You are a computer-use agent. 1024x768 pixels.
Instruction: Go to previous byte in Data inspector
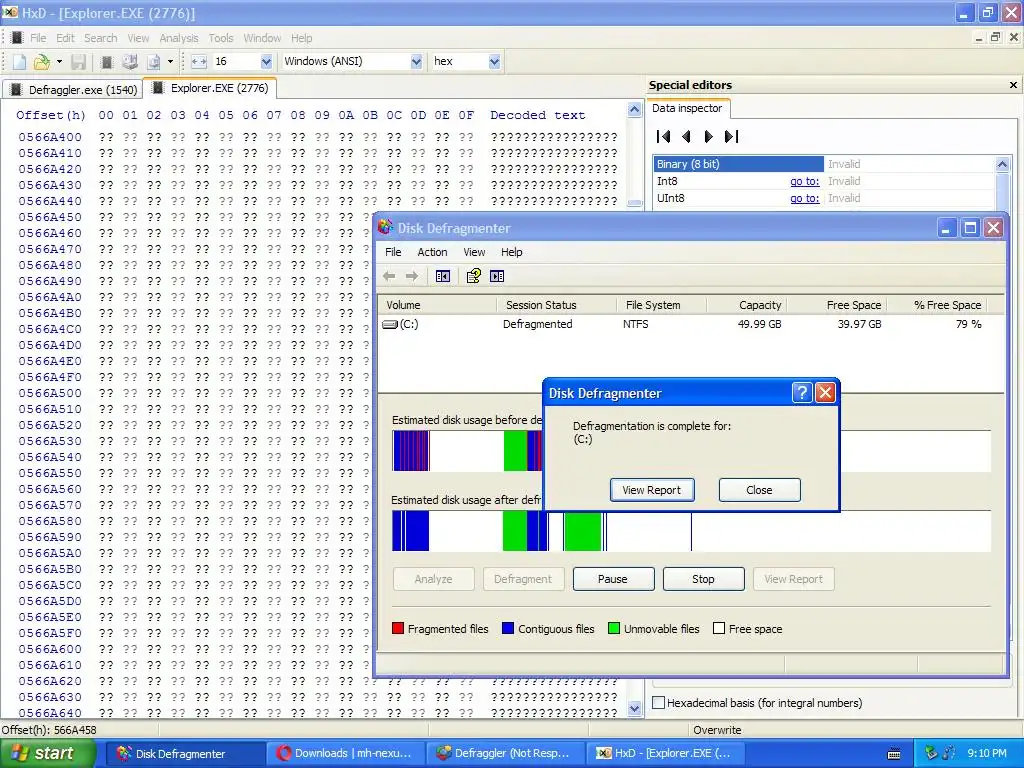[x=686, y=136]
